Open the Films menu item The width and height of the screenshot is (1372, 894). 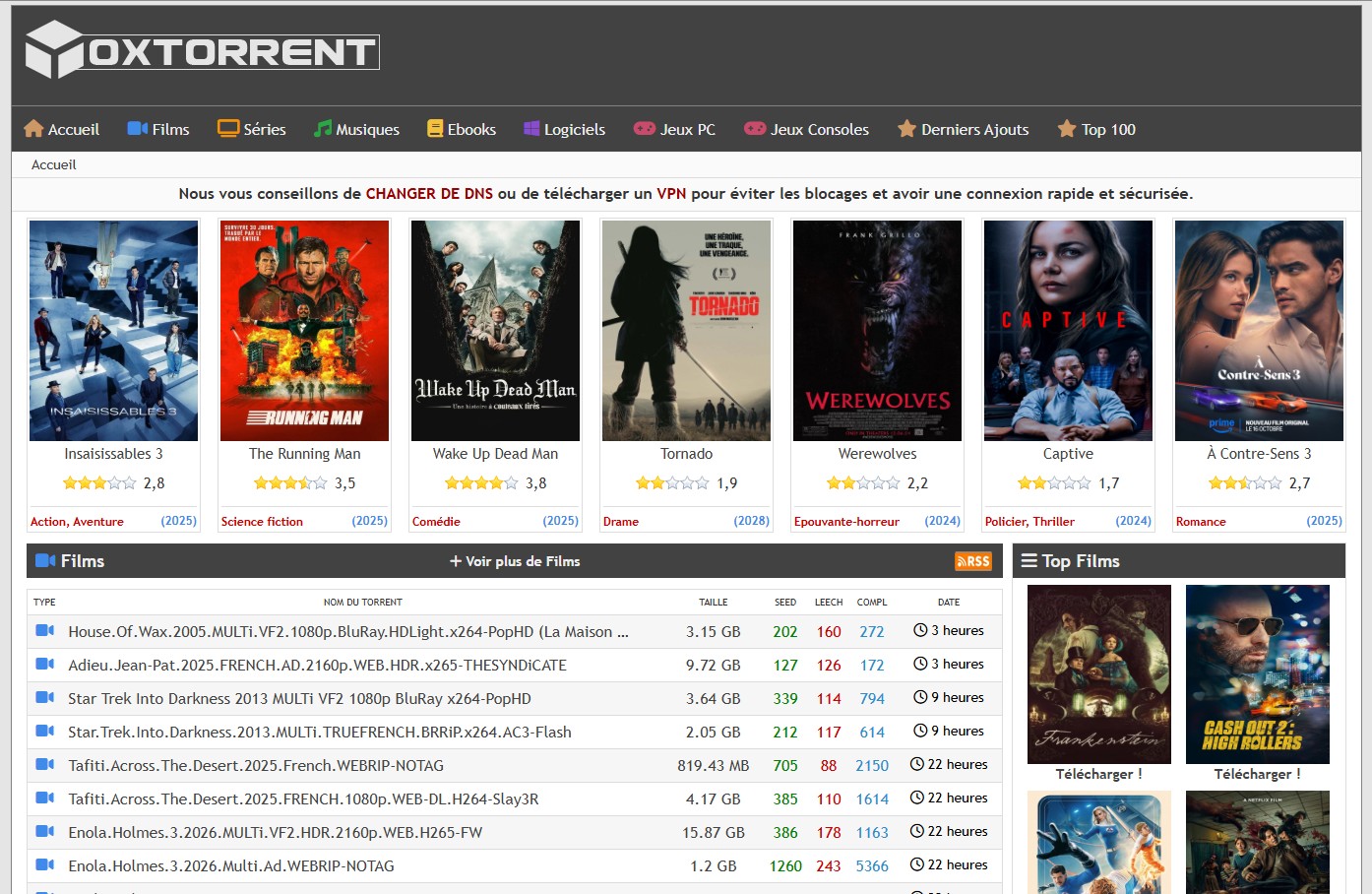pos(158,129)
